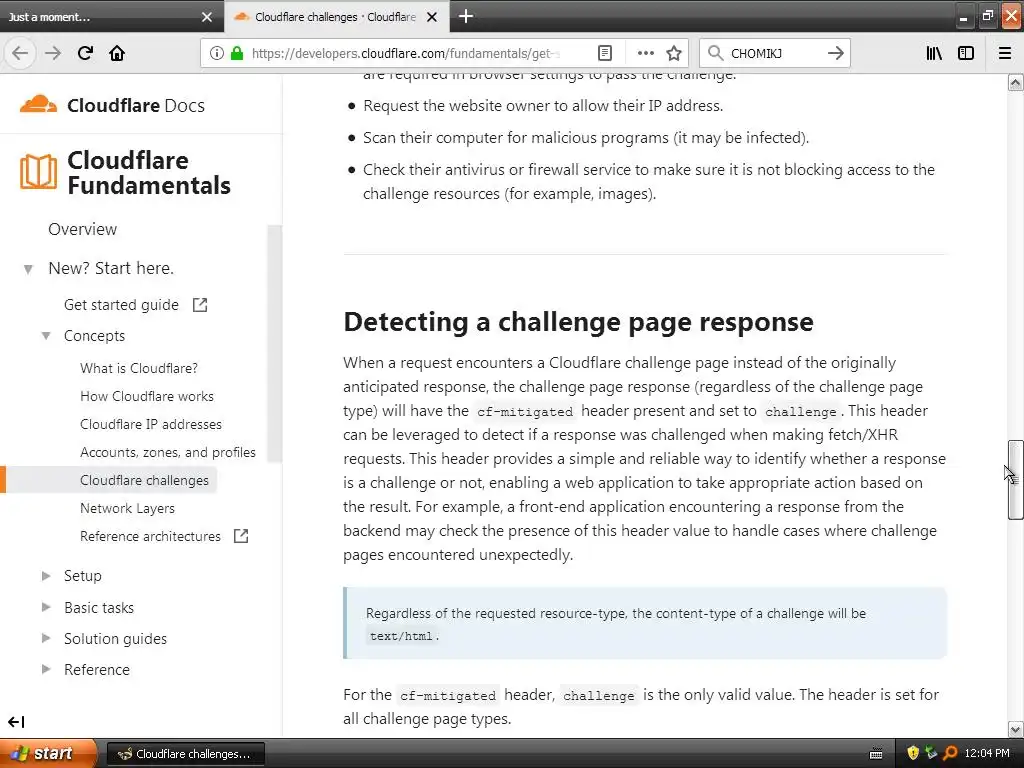
Task: Click the security shield tray icon
Action: click(x=913, y=753)
